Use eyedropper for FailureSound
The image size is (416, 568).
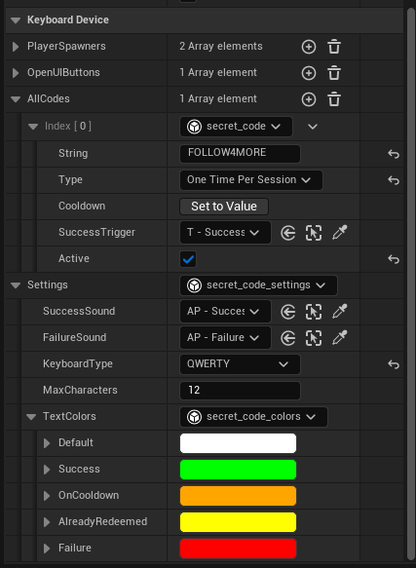340,338
